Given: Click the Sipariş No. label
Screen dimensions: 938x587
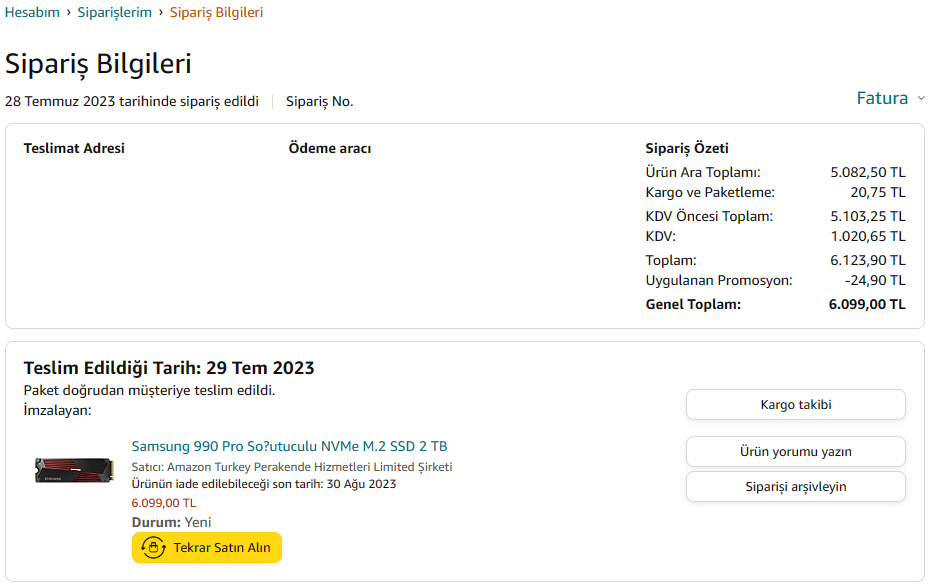Looking at the screenshot, I should [319, 102].
